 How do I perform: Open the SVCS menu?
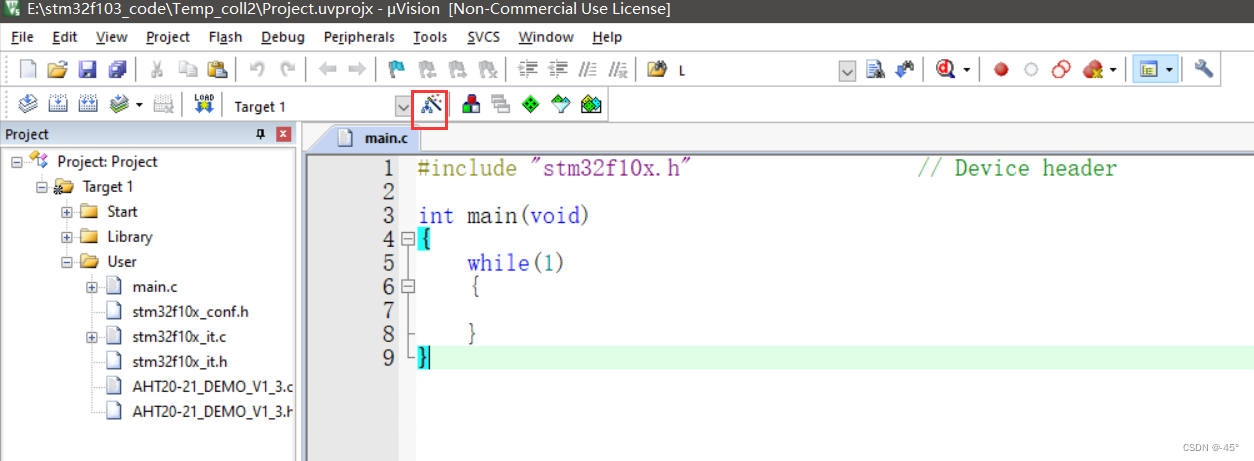483,37
